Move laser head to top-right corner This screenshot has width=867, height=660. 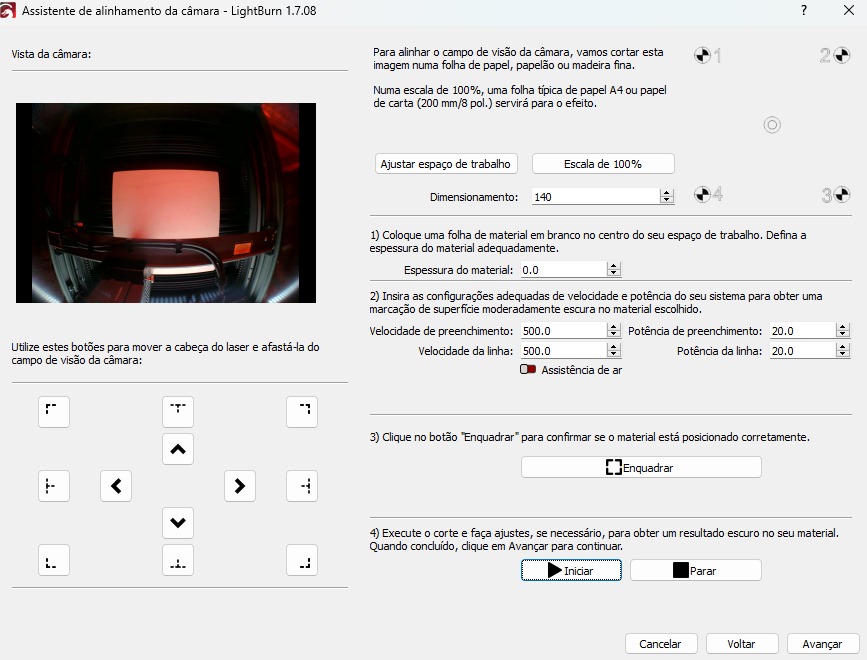pyautogui.click(x=302, y=412)
